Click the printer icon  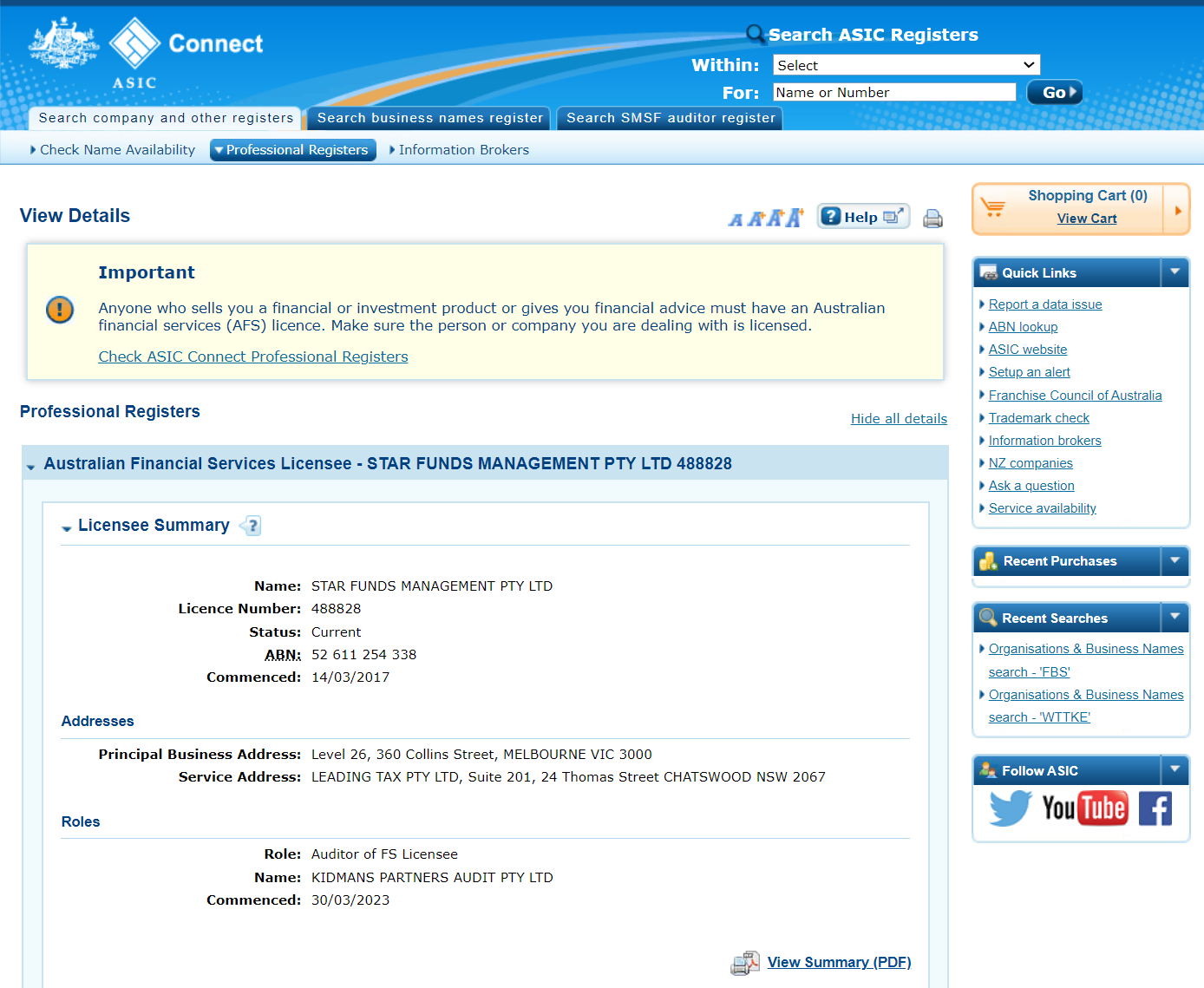point(932,219)
